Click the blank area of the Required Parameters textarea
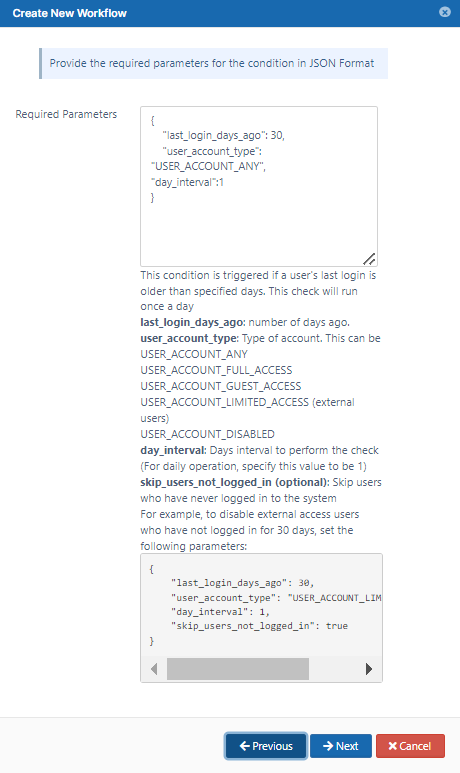 pyautogui.click(x=259, y=232)
